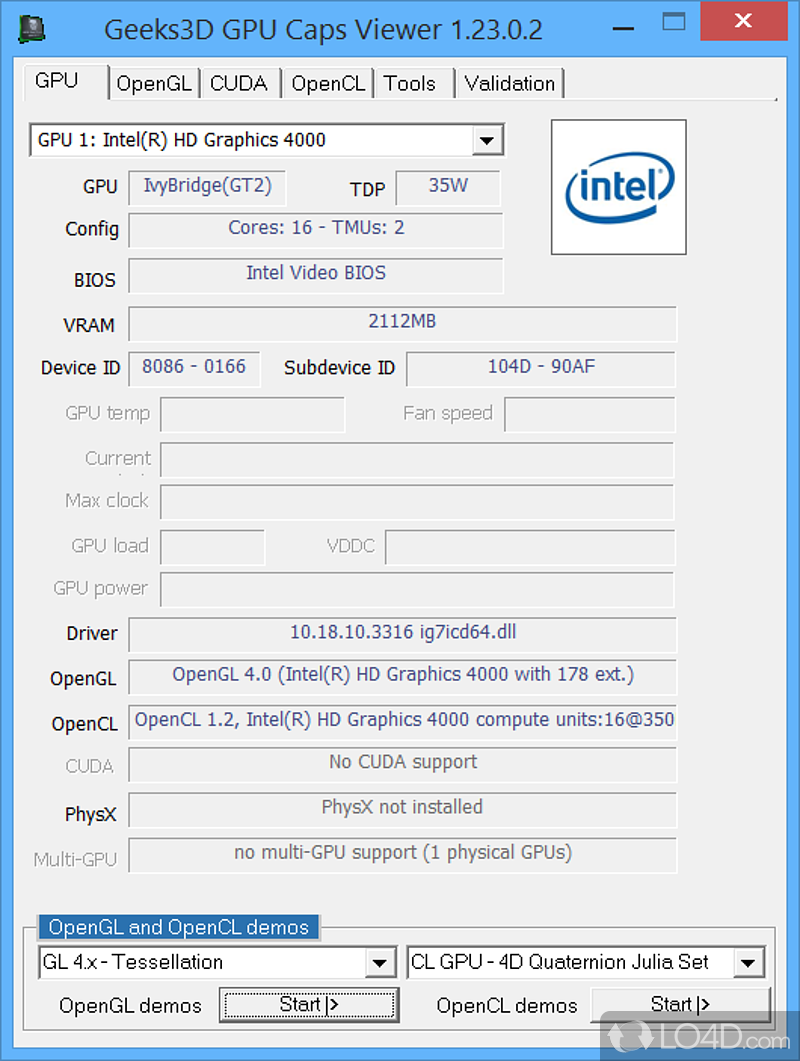Close the GPU Caps Viewer window

(x=743, y=21)
